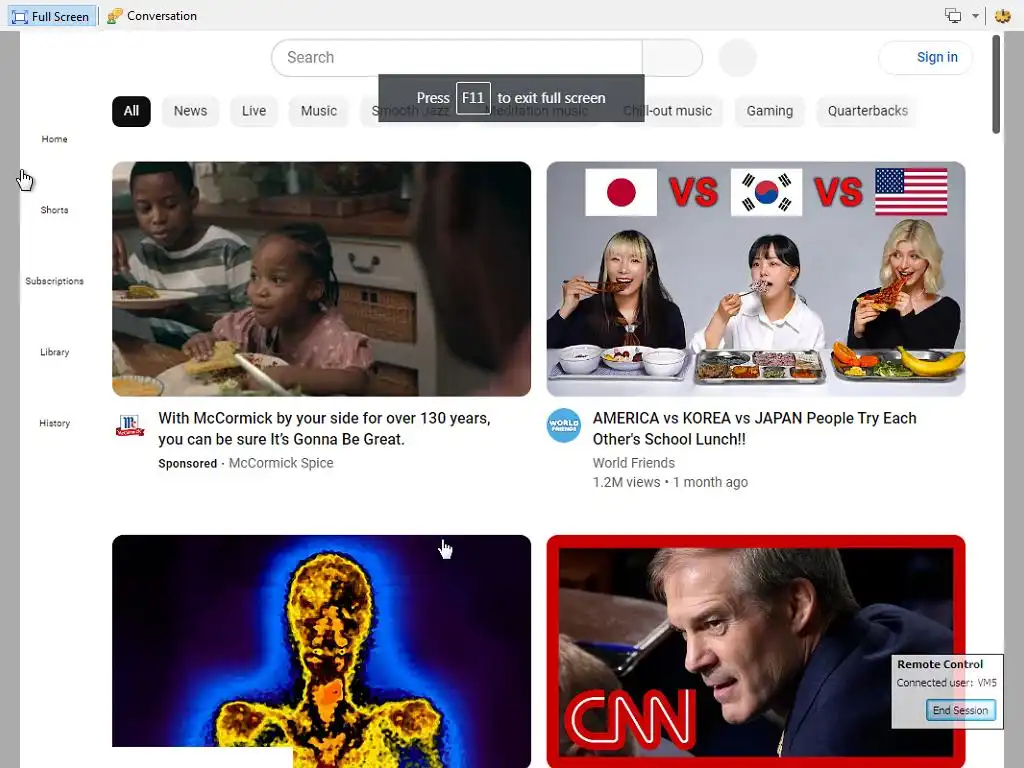
Task: Click the Sign in button
Action: tap(925, 57)
